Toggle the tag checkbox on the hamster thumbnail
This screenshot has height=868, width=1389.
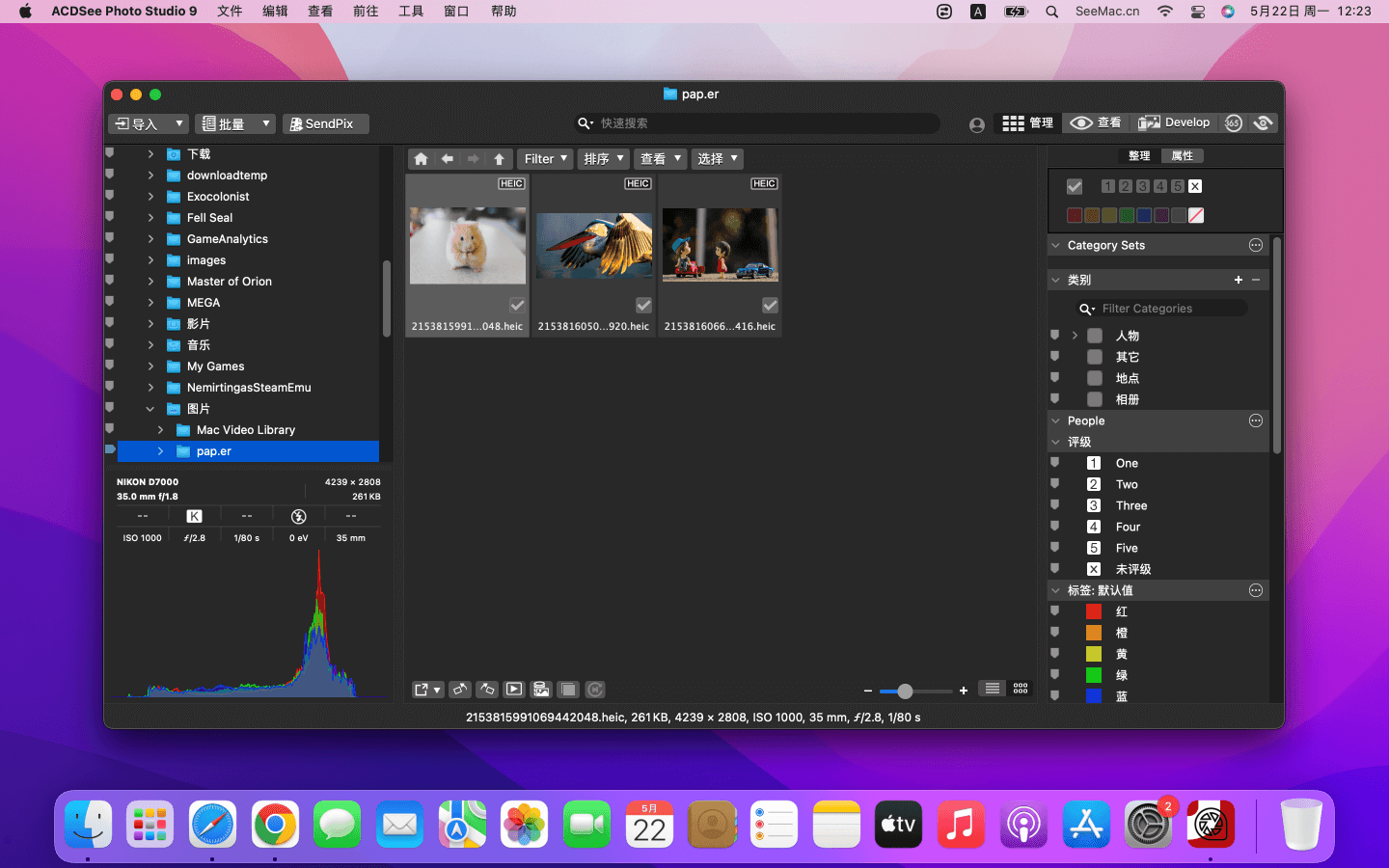pos(517,306)
